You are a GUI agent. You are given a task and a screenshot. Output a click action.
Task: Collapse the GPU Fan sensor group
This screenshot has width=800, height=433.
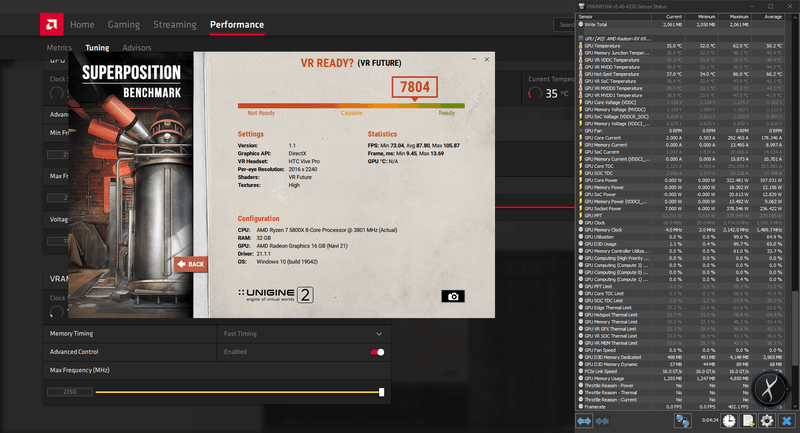pos(581,131)
